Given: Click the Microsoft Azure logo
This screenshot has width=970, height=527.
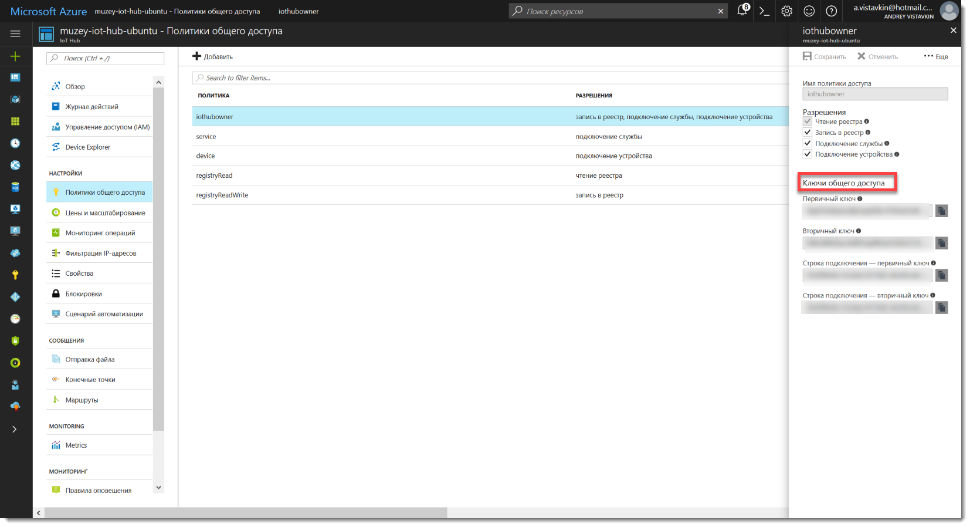Looking at the screenshot, I should [x=48, y=11].
